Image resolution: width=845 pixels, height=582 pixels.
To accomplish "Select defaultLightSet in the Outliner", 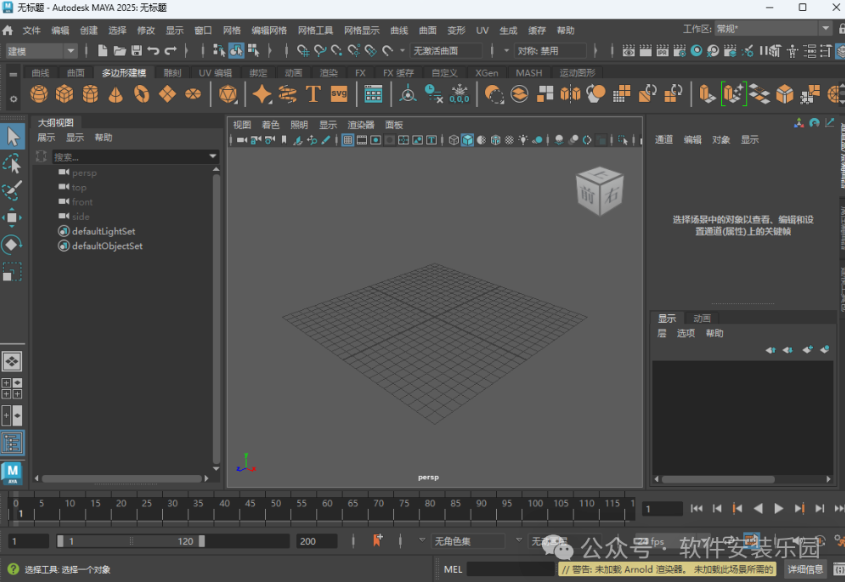I will (103, 231).
